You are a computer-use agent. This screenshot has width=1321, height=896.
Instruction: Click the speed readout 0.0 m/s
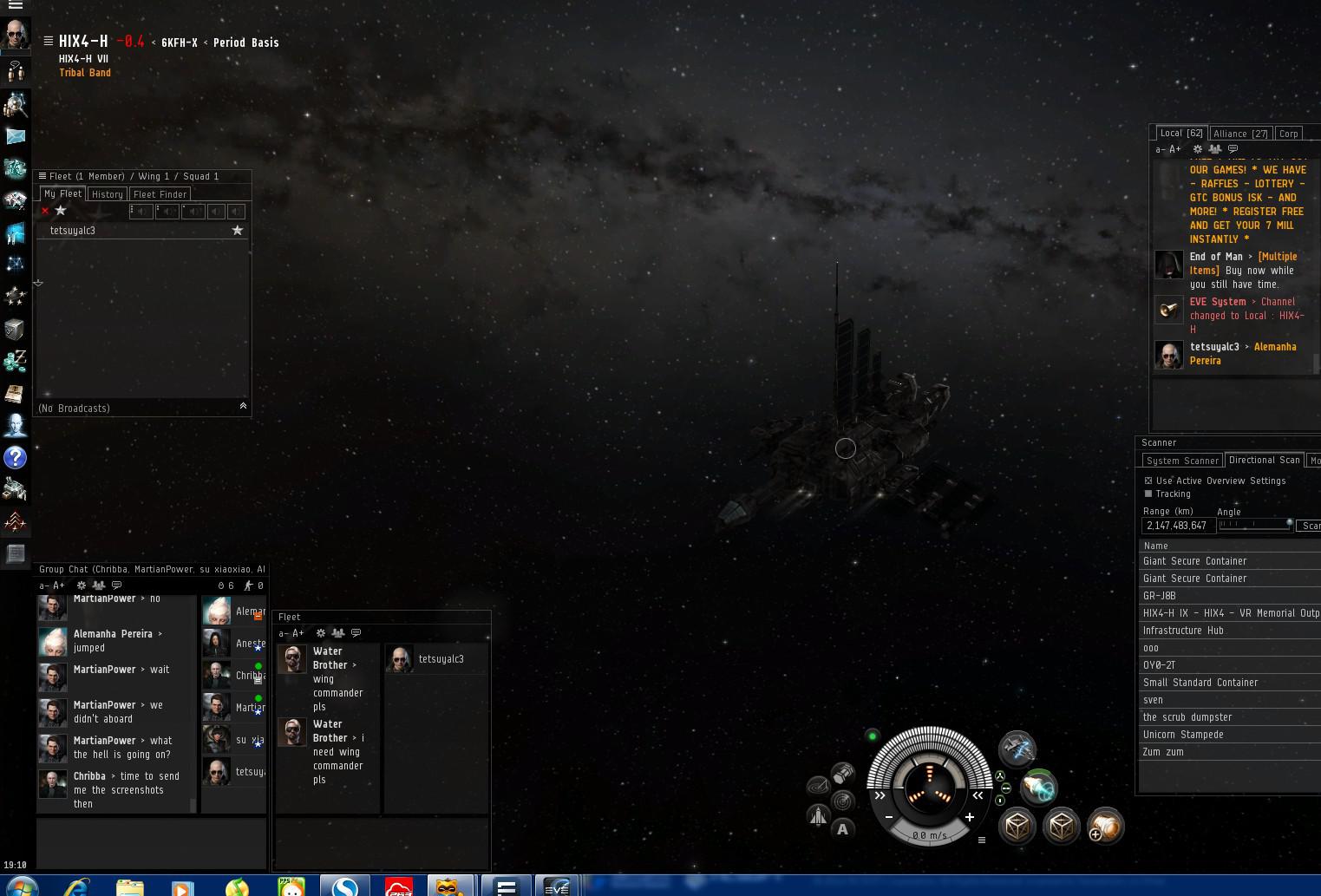[929, 835]
